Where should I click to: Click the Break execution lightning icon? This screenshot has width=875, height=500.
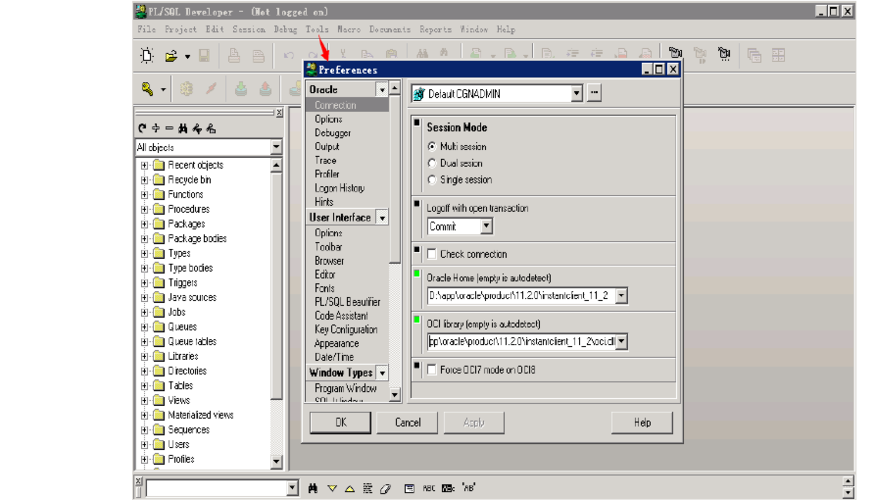[211, 89]
